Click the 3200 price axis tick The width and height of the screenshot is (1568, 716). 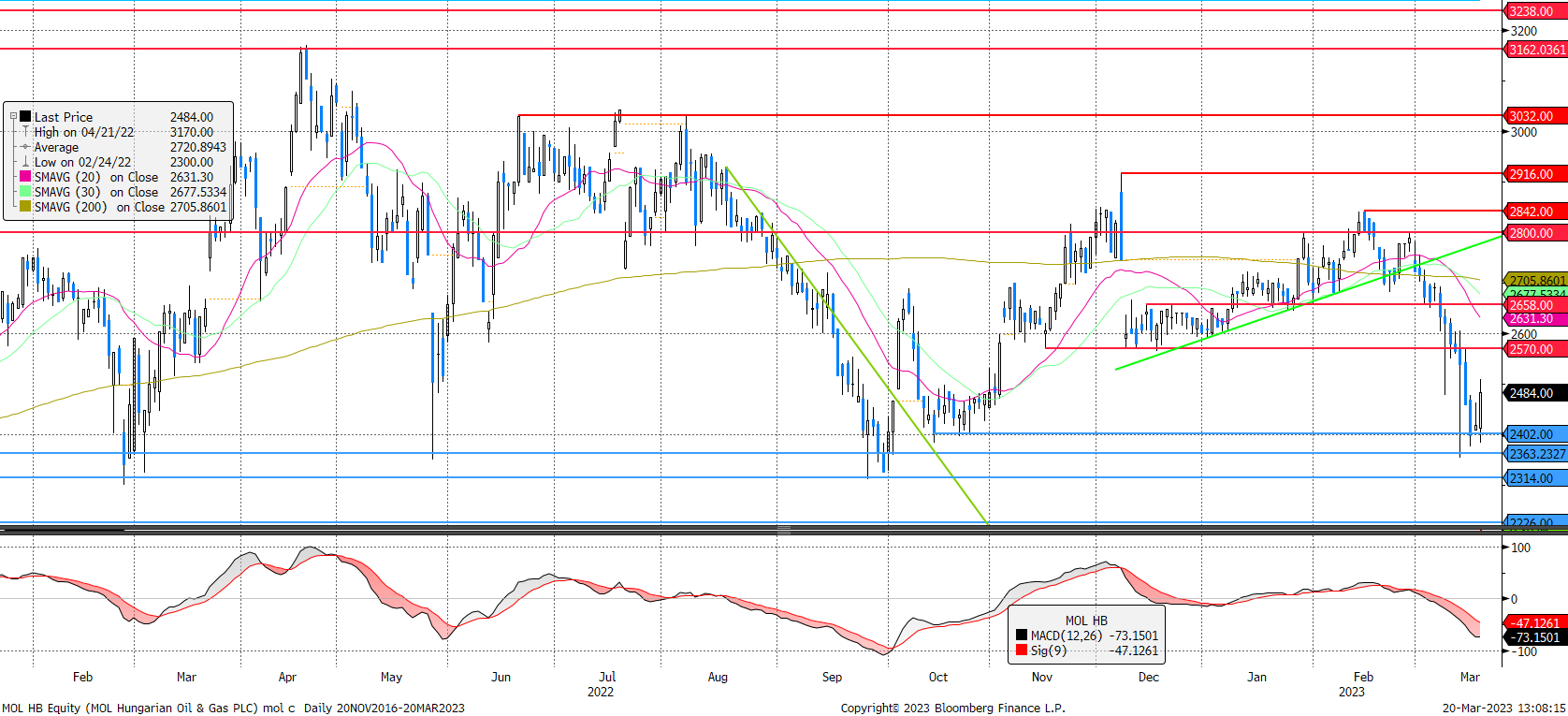pyautogui.click(x=1524, y=31)
